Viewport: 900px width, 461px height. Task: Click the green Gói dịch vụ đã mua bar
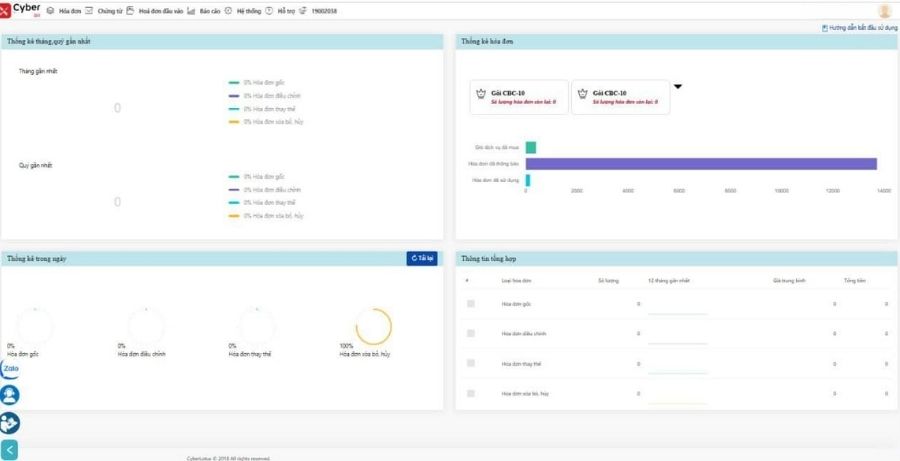pyautogui.click(x=531, y=148)
